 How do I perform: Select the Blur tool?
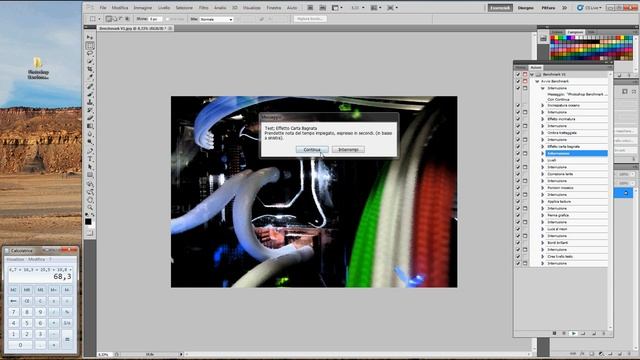pyautogui.click(x=90, y=134)
